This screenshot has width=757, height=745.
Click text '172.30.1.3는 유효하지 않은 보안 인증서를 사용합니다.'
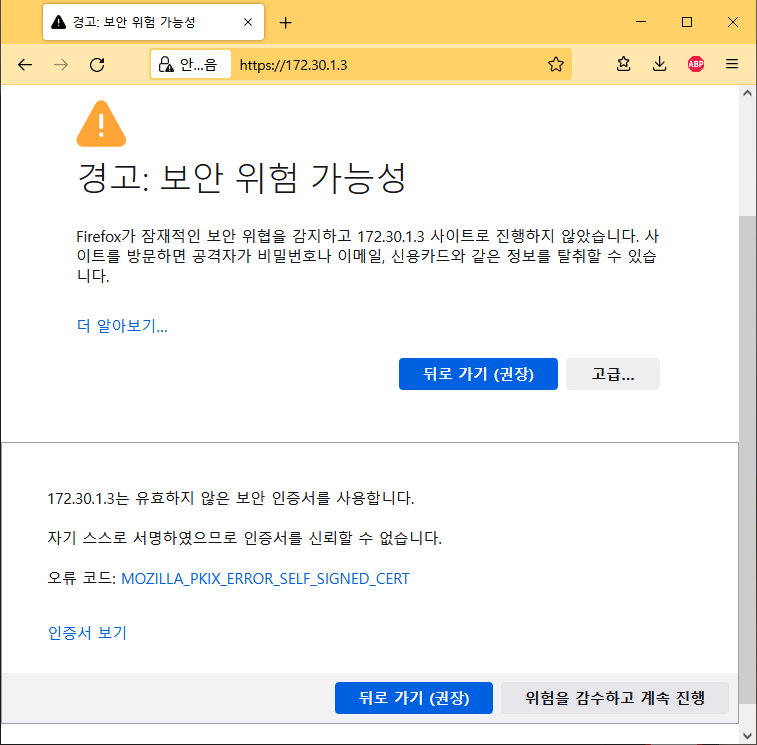coord(231,498)
